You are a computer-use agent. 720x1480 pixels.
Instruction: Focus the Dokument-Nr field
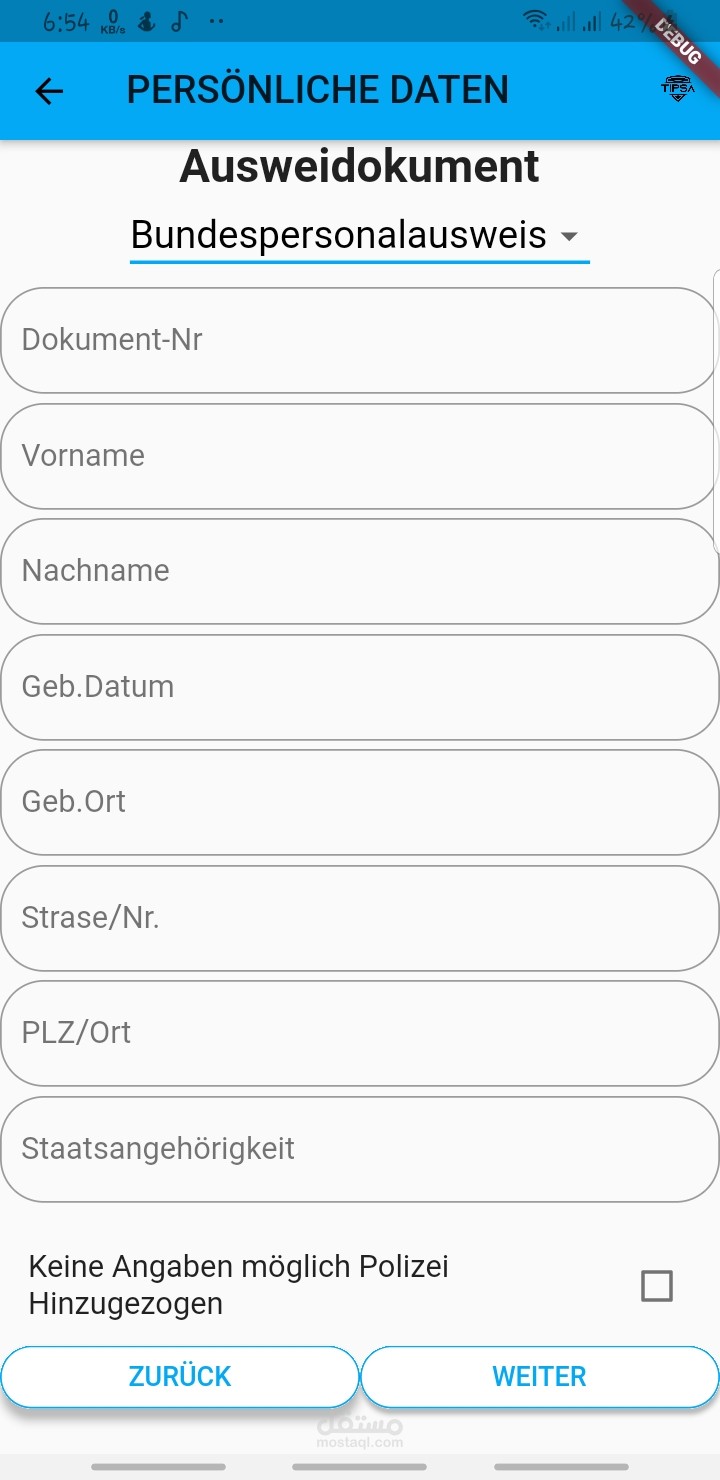360,340
